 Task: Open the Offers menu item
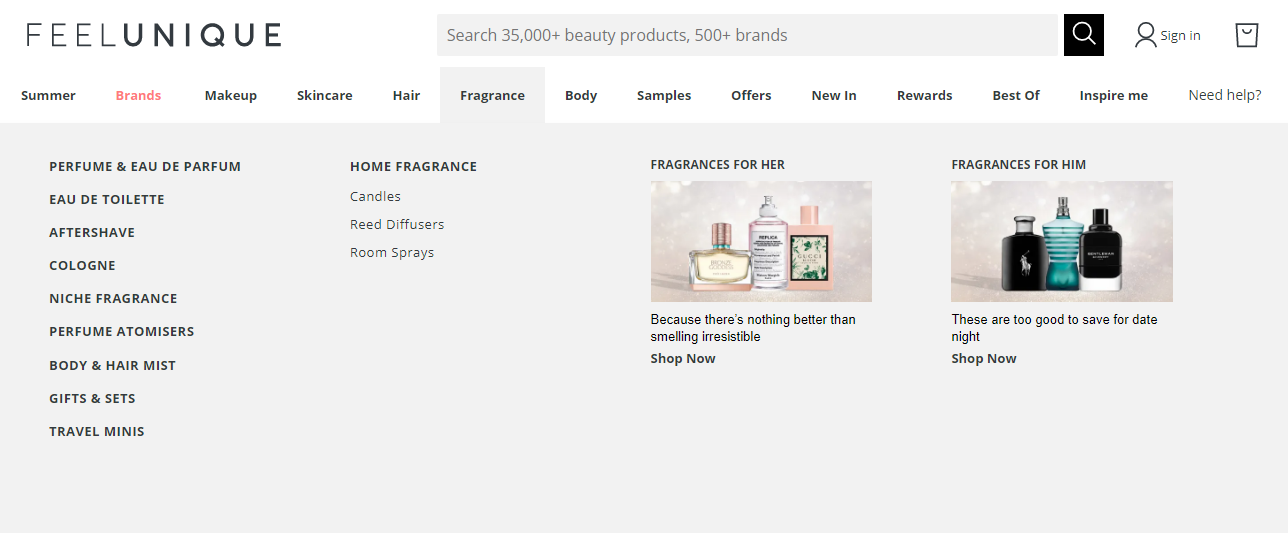tap(751, 96)
